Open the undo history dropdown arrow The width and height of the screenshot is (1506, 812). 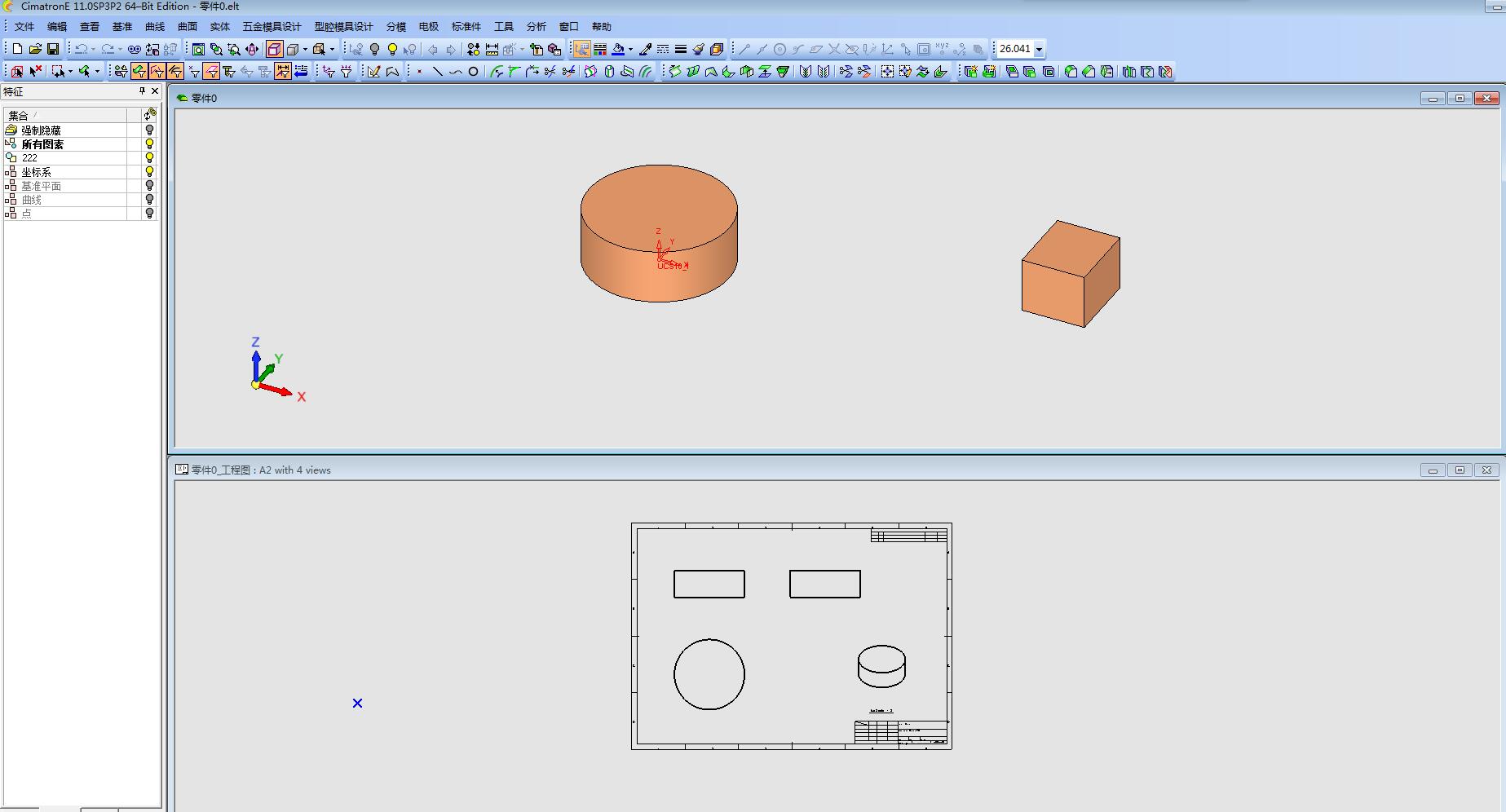[x=93, y=49]
